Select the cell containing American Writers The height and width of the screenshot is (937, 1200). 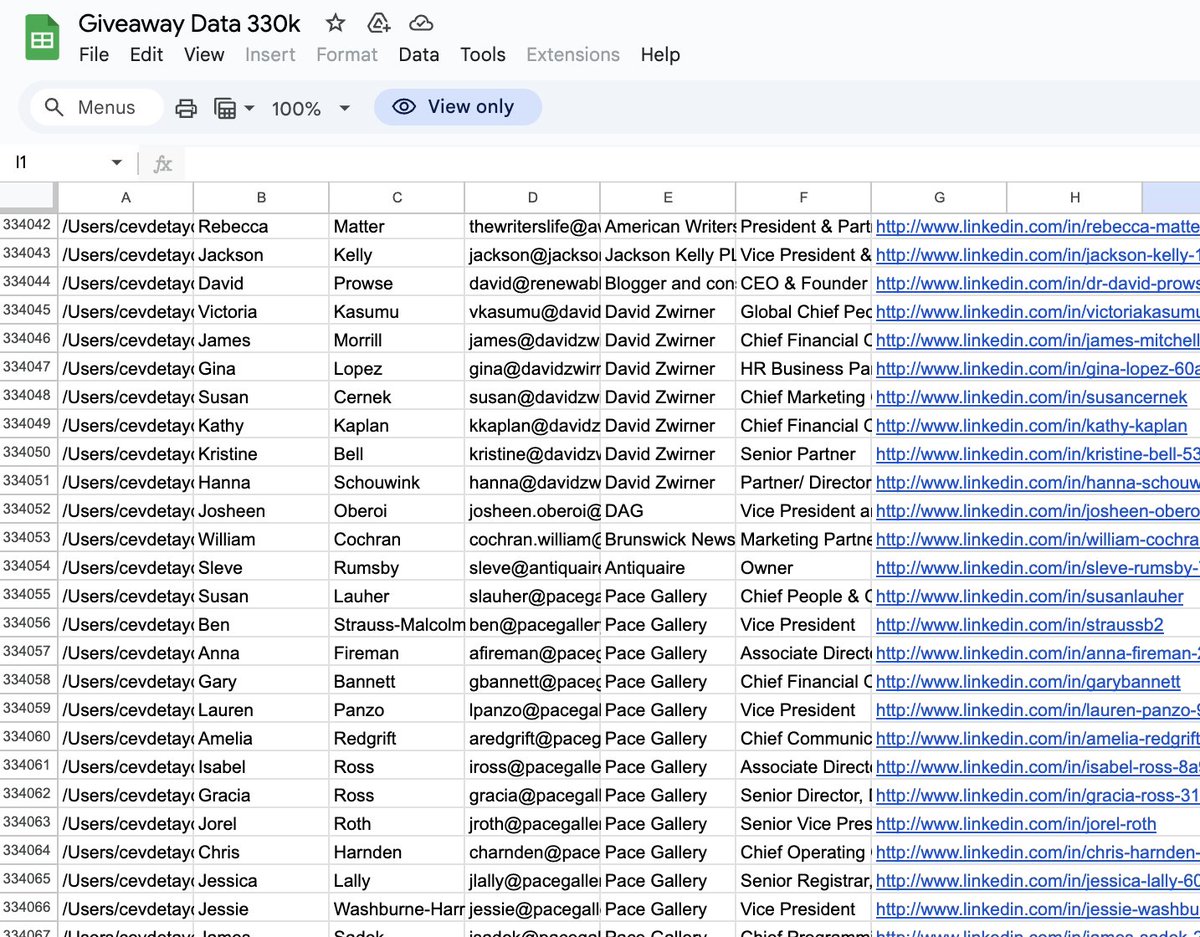(668, 227)
